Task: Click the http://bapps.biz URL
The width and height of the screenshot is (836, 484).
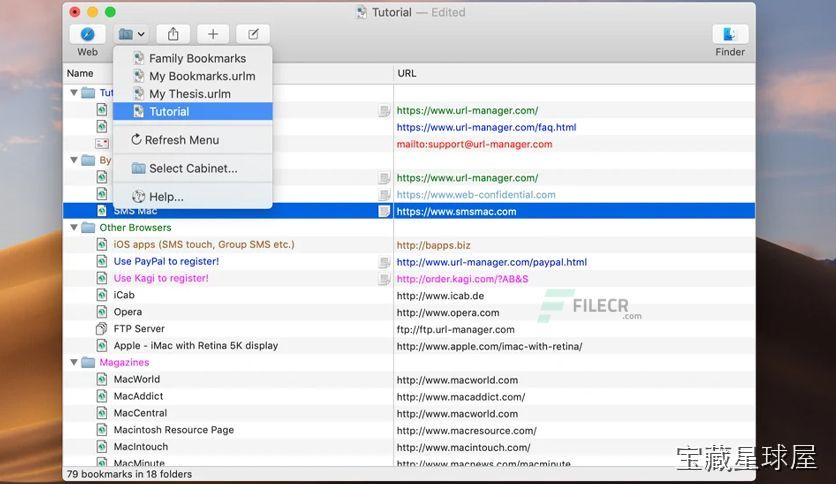Action: [433, 245]
